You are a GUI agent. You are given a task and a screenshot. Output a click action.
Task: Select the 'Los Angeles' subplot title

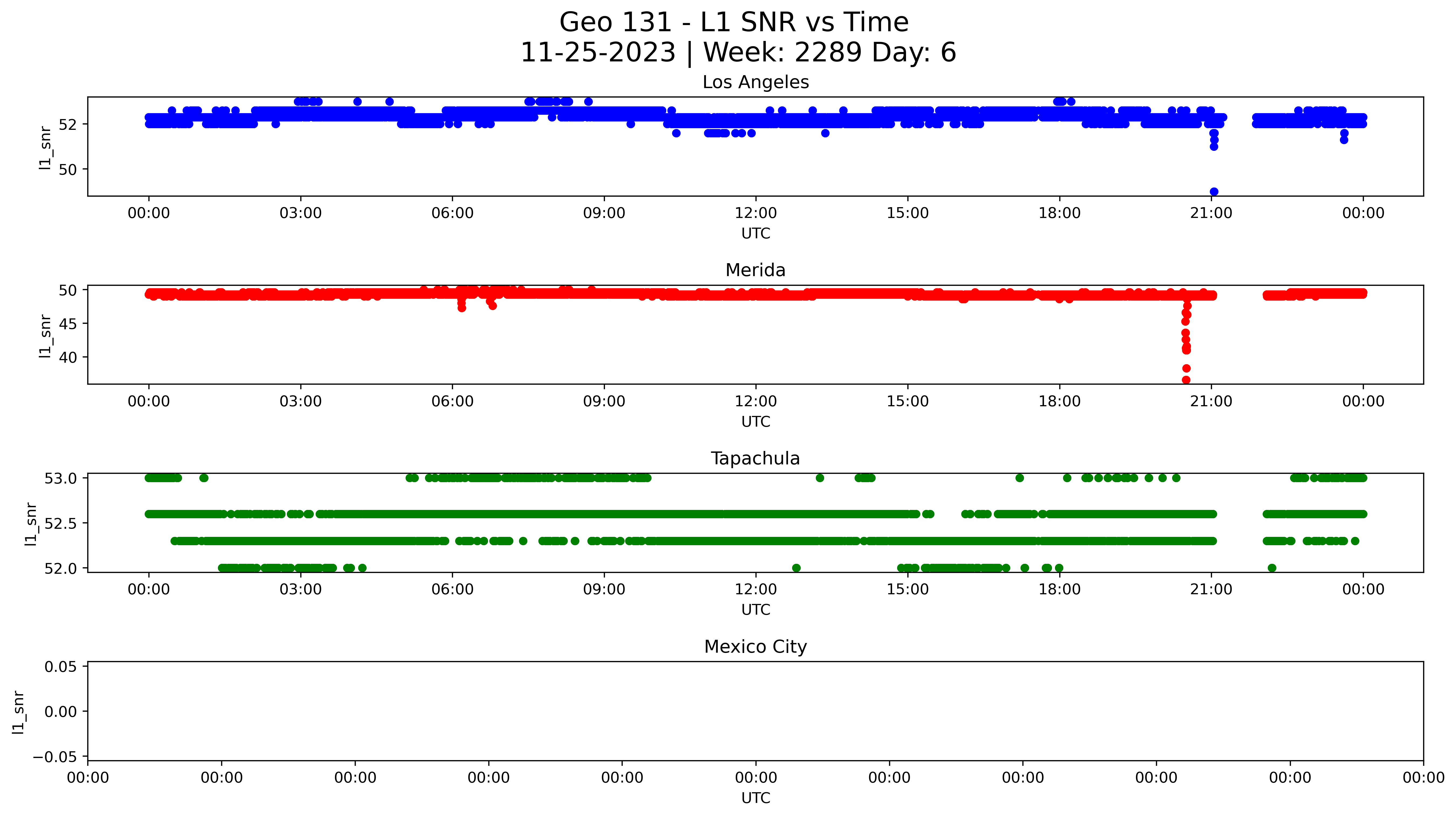click(x=756, y=82)
